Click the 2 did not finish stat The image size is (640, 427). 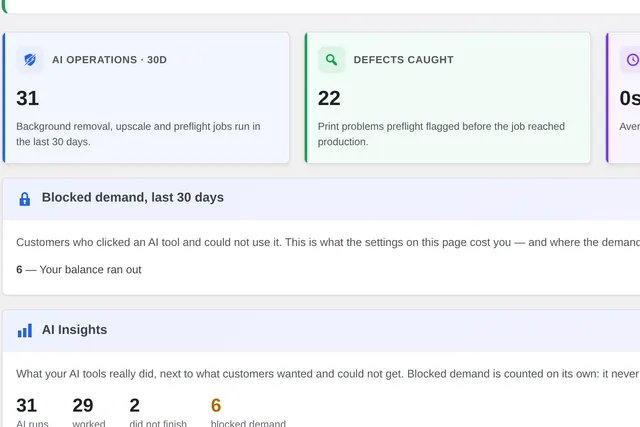pyautogui.click(x=158, y=412)
